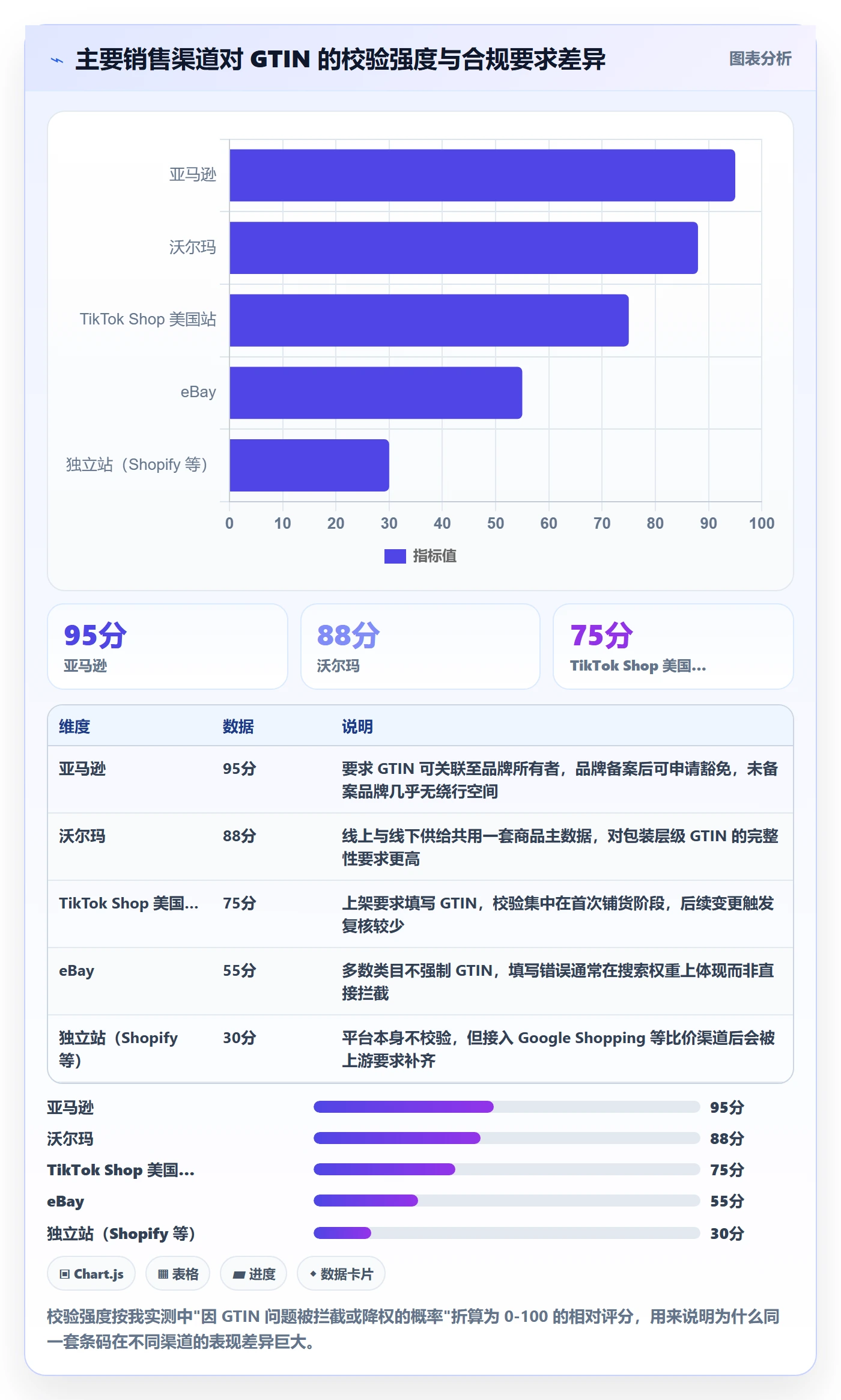Click the 95分 value in the table
This screenshot has width=841, height=1400.
click(x=240, y=768)
